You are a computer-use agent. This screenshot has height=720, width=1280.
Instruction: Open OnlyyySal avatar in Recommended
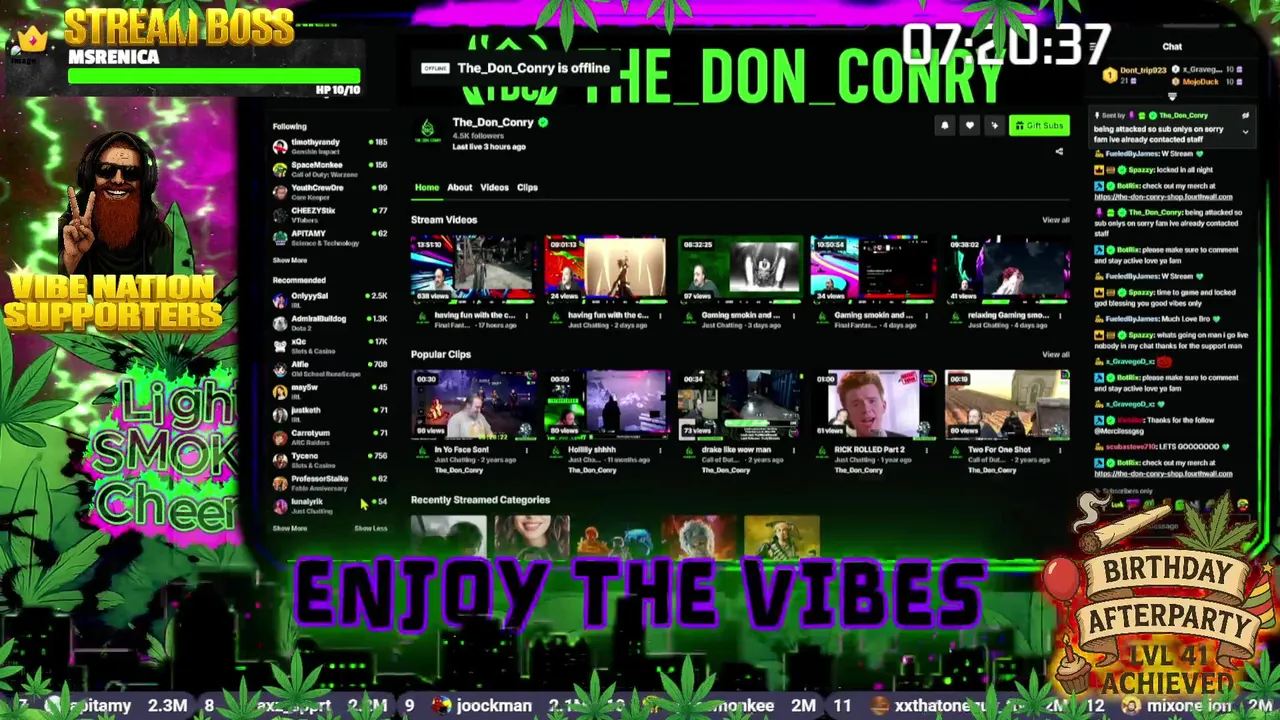click(280, 300)
